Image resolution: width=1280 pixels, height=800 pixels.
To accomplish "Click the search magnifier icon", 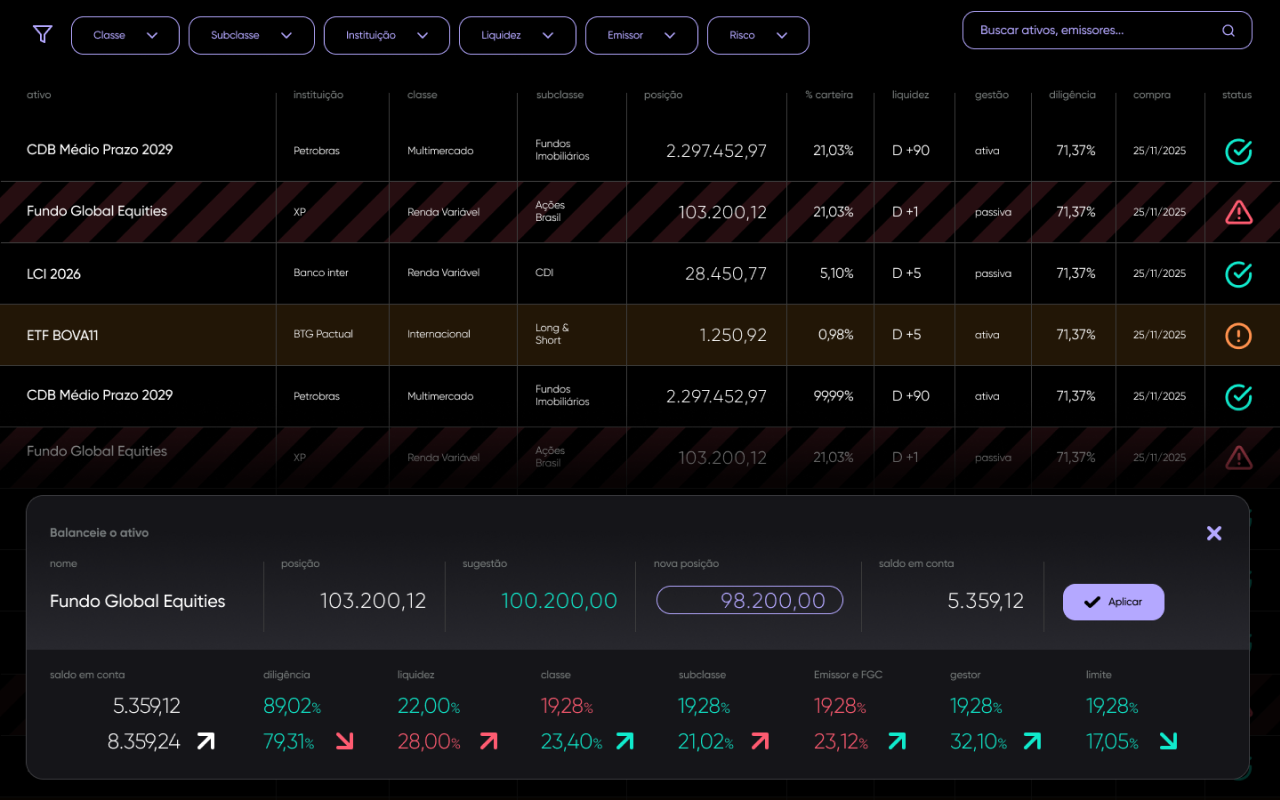I will pyautogui.click(x=1228, y=31).
